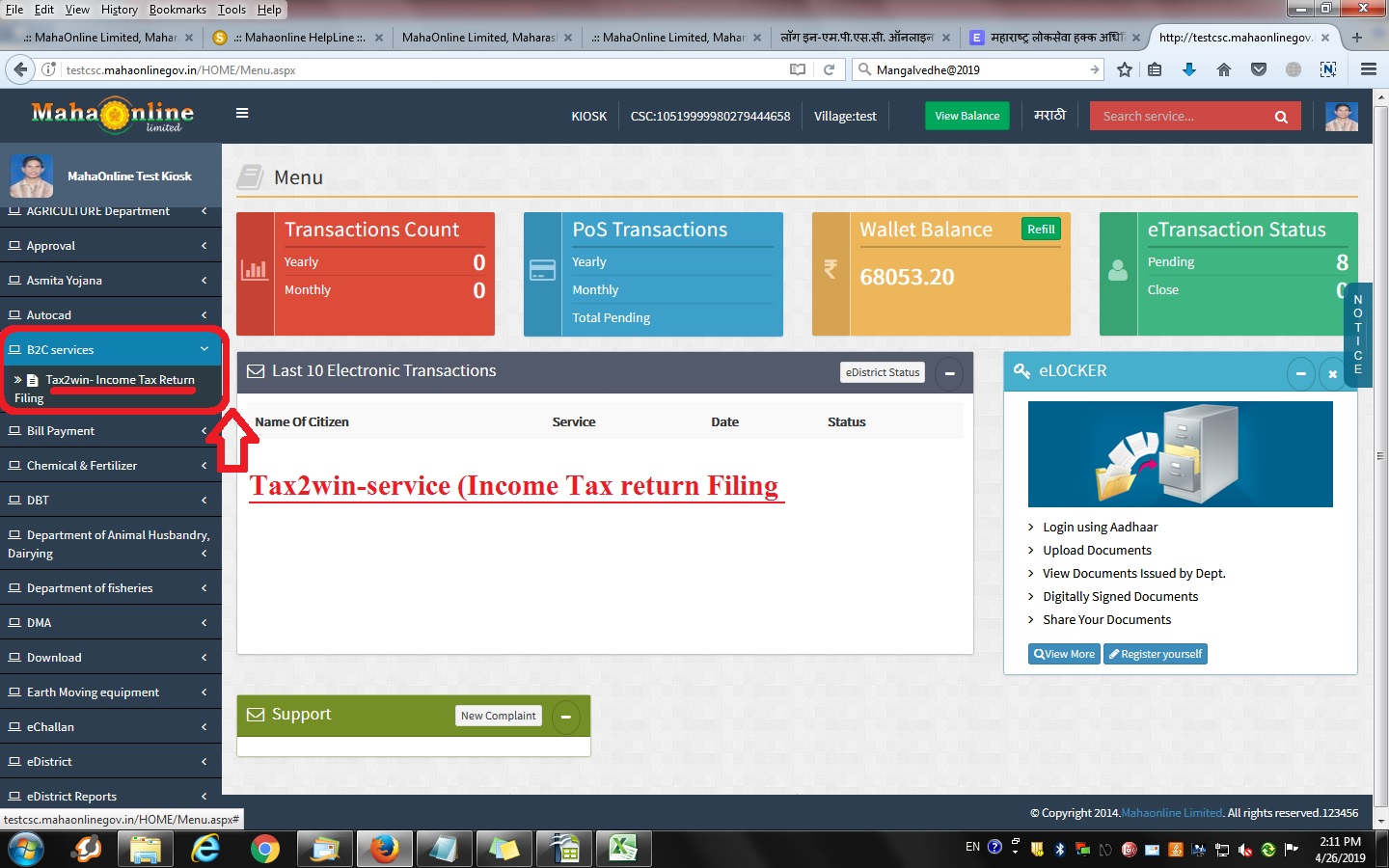
Task: Expand the Autocad sidebar menu
Action: tap(111, 315)
